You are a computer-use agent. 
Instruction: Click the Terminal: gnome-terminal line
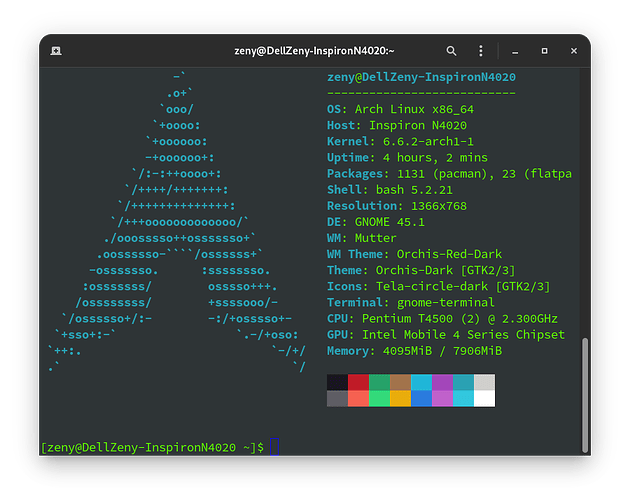click(411, 303)
